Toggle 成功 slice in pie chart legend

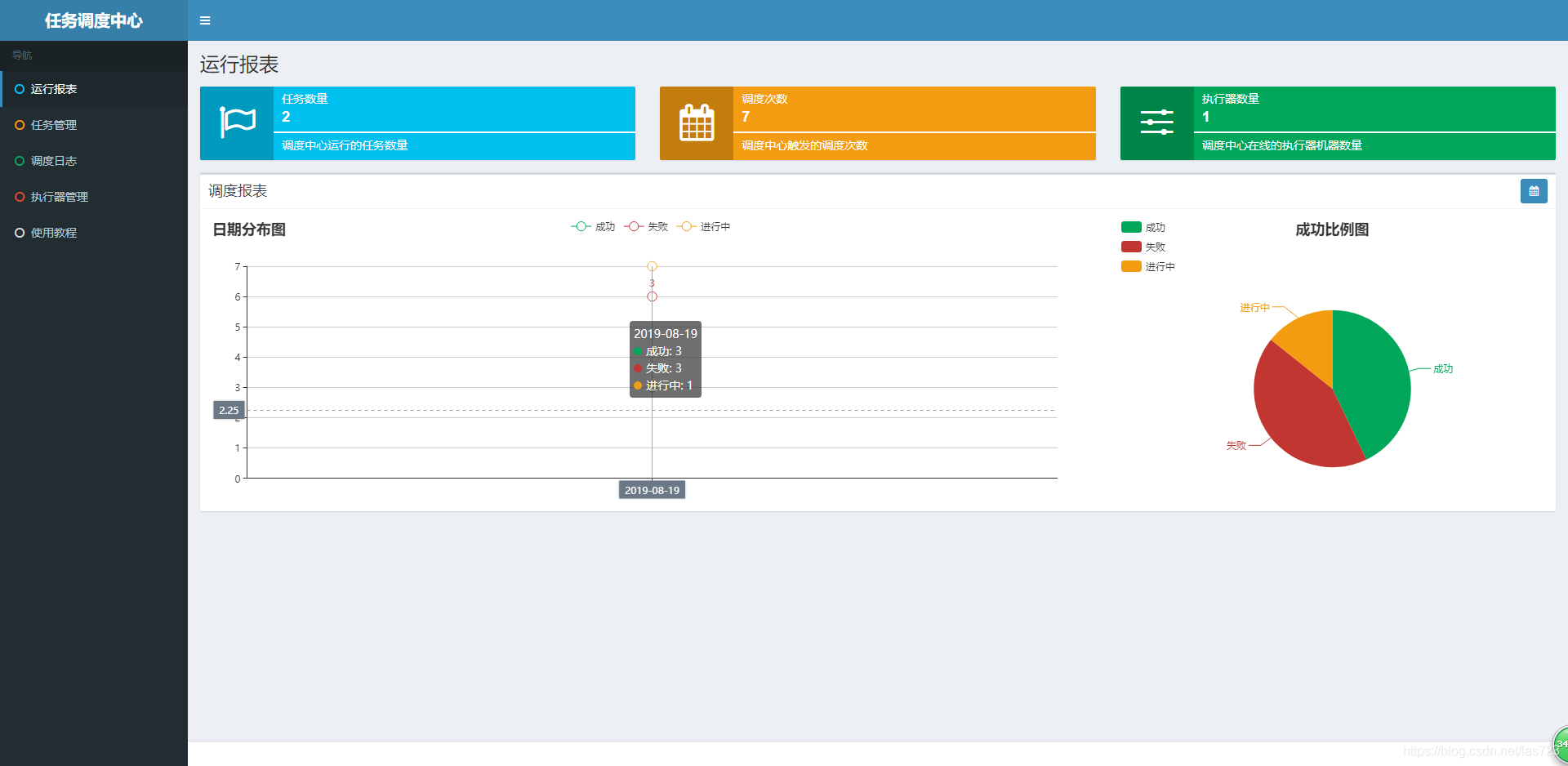click(x=1143, y=228)
